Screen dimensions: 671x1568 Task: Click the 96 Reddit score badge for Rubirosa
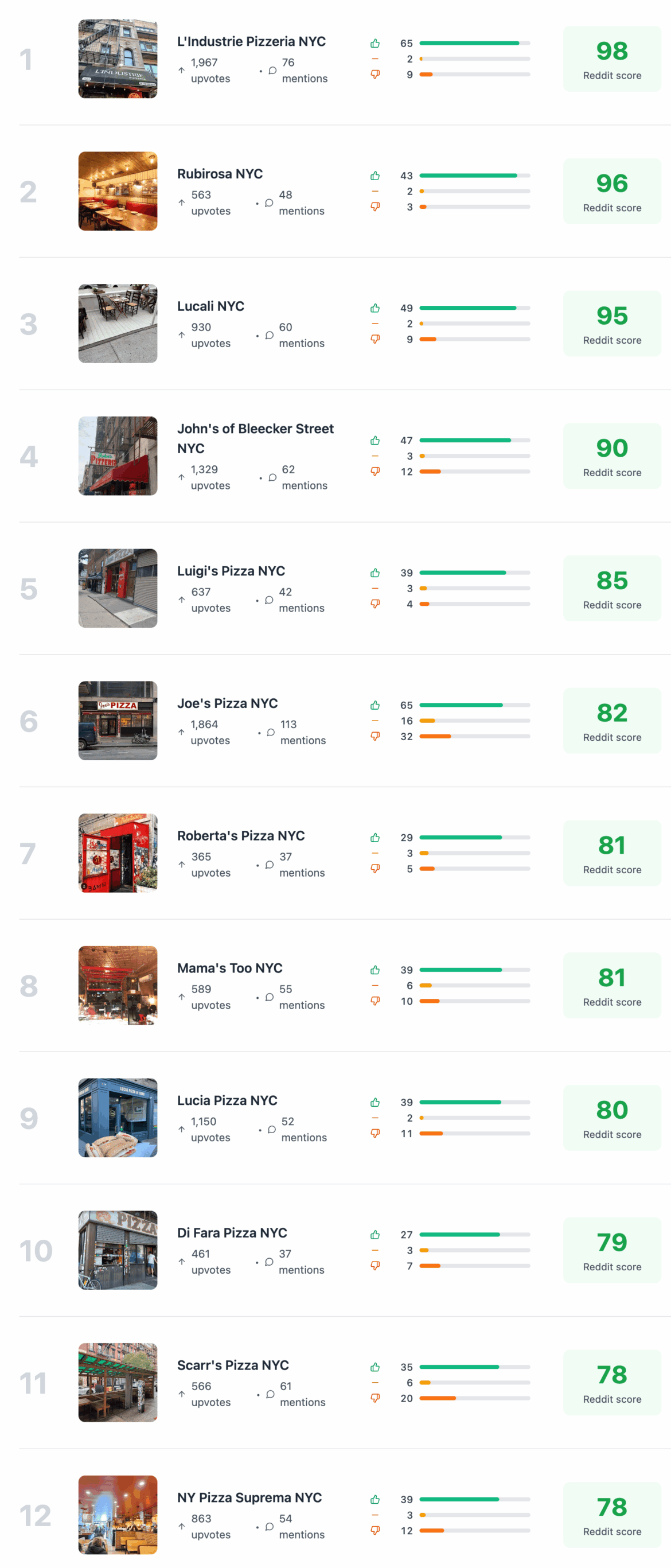[612, 190]
